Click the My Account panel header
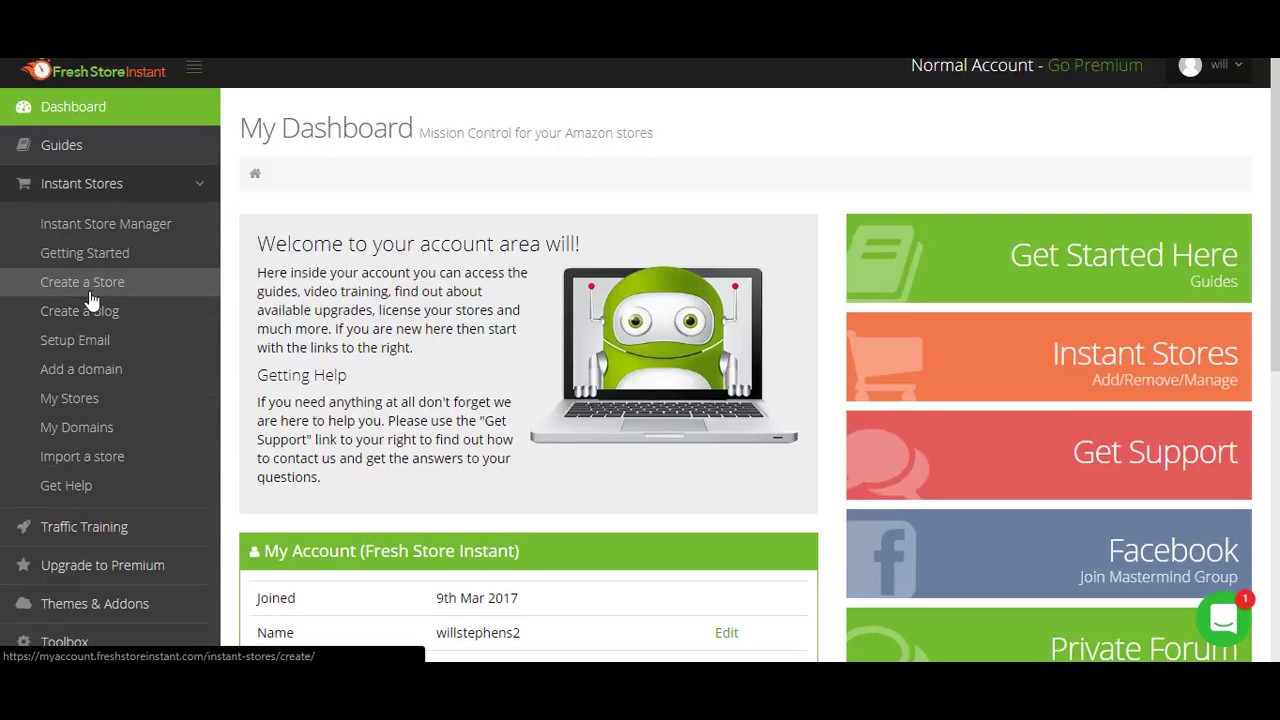Screen dimensions: 1280x720 coord(529,551)
